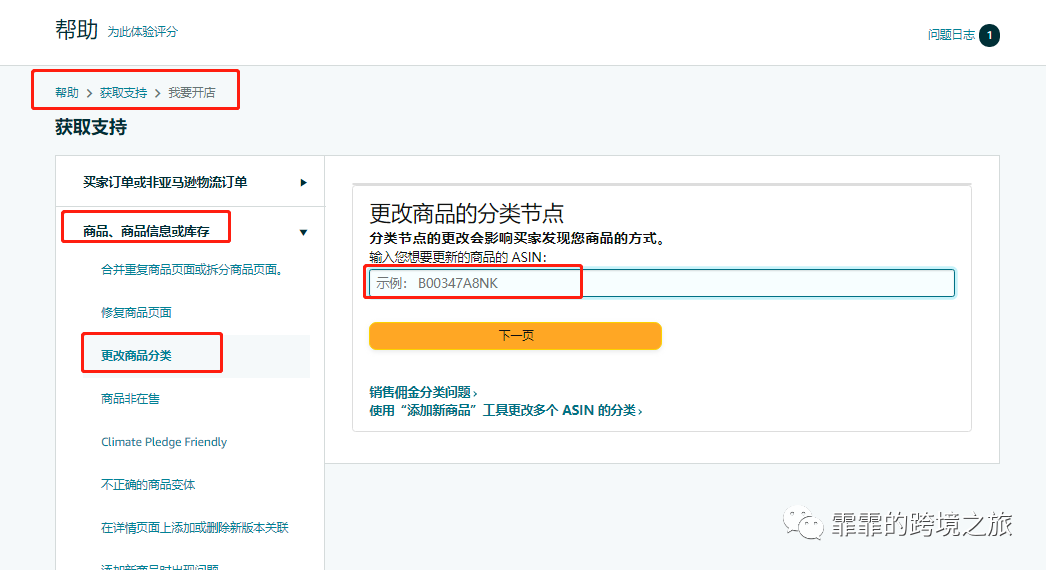Click the 帮助 page title
This screenshot has height=570, width=1046.
77,30
